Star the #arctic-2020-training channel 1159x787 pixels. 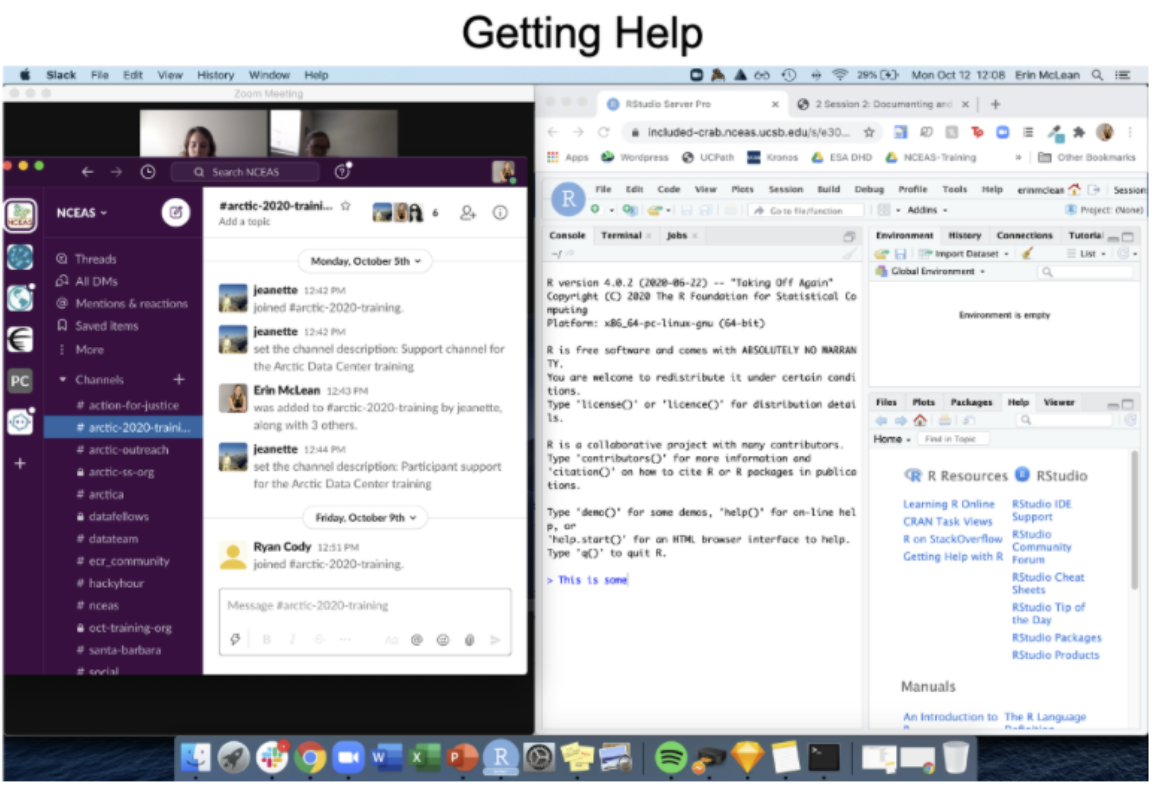coord(345,206)
